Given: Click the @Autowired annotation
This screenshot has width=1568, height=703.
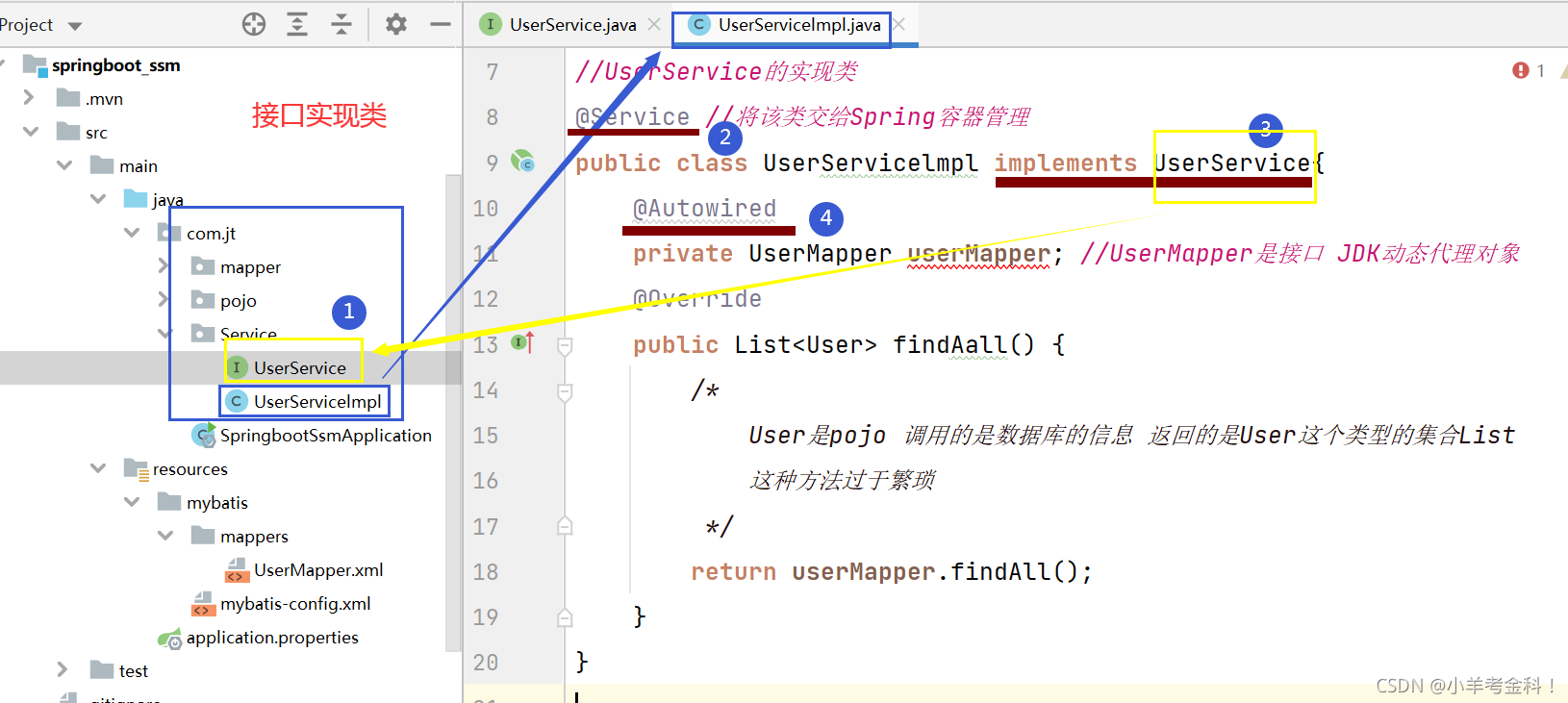Looking at the screenshot, I should click(704, 209).
